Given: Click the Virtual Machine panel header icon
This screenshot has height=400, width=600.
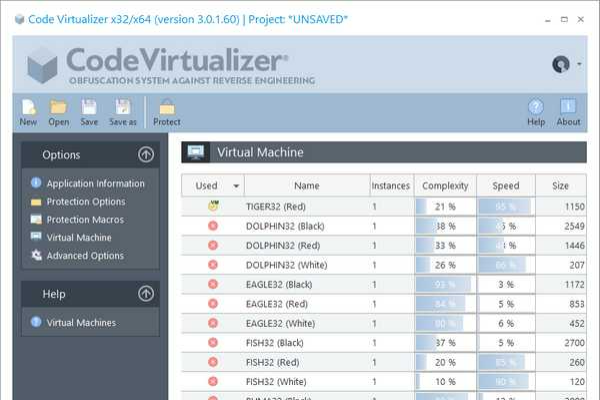Looking at the screenshot, I should pos(197,153).
